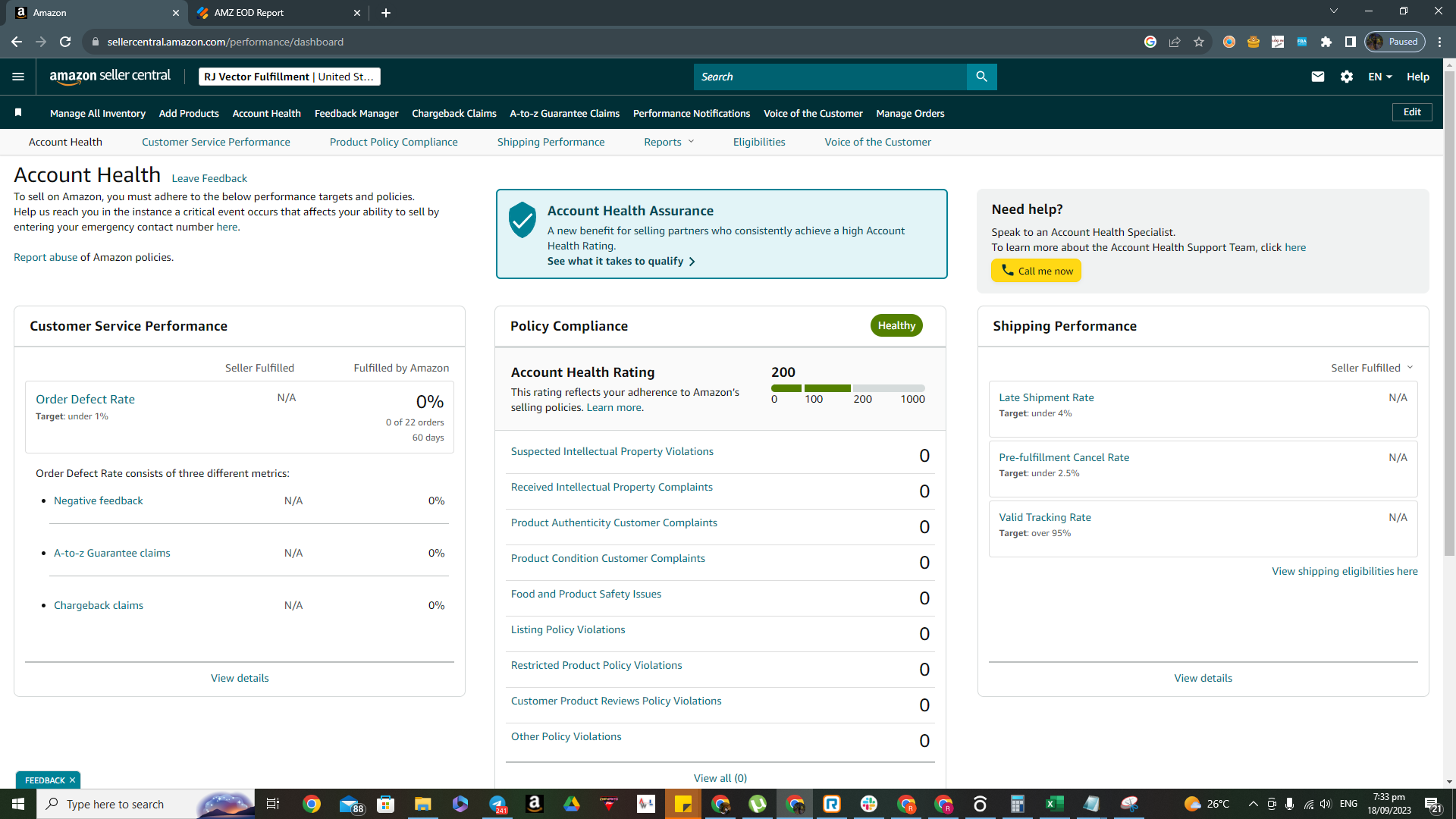Open the Late Shipment Rate link
Image resolution: width=1456 pixels, height=819 pixels.
click(1046, 397)
